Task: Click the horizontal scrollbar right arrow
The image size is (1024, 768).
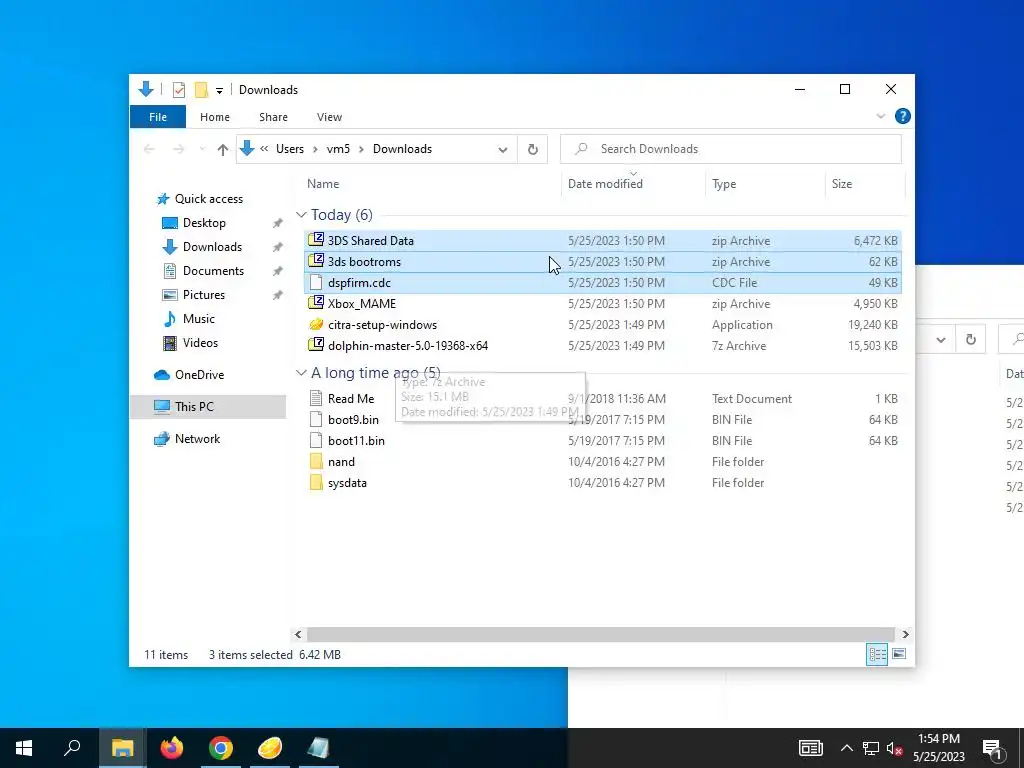Action: [x=905, y=634]
